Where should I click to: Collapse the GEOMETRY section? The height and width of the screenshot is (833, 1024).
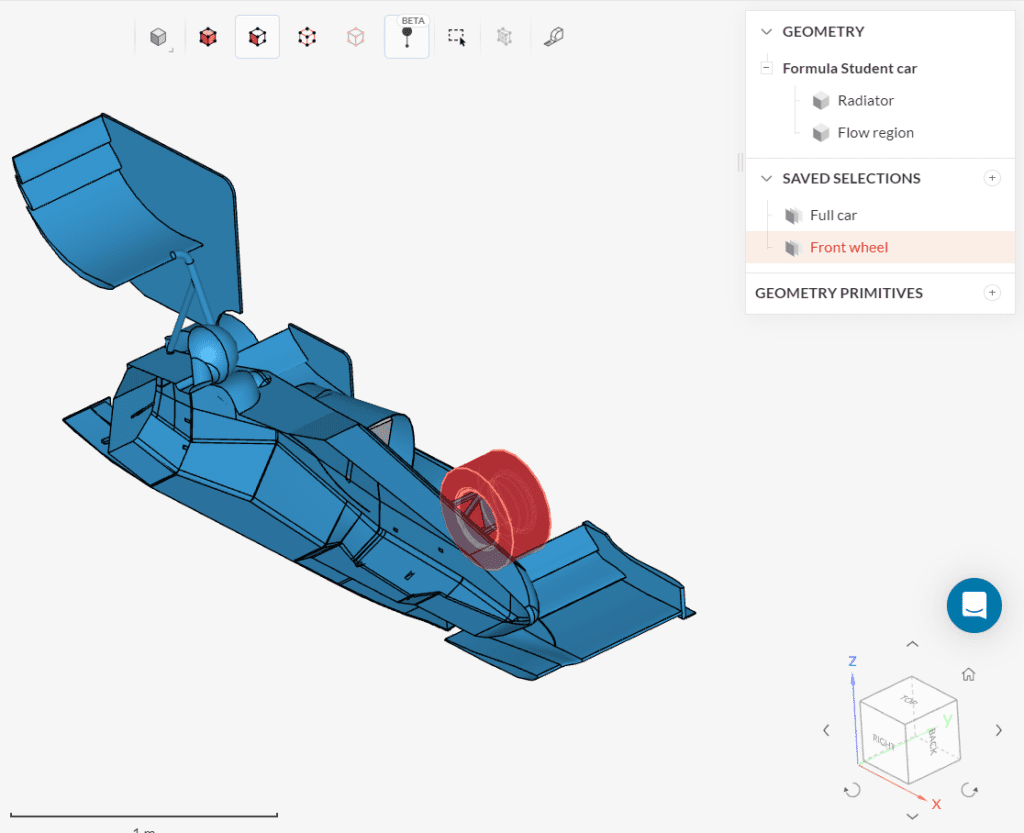pos(766,31)
